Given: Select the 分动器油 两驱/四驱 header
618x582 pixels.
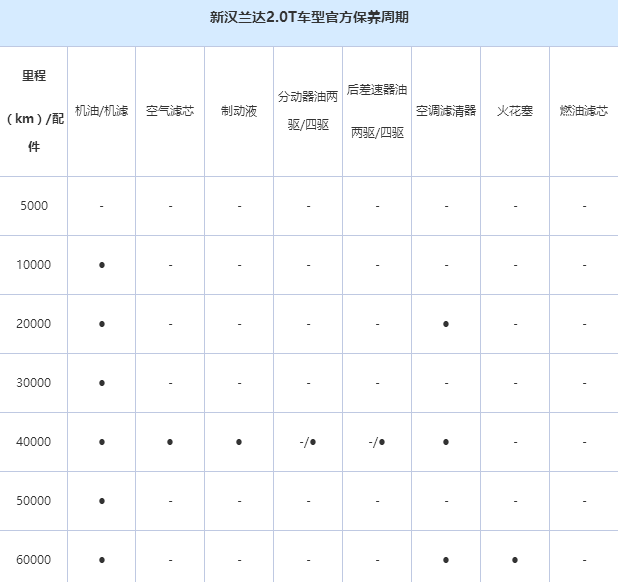Looking at the screenshot, I should (x=308, y=111).
